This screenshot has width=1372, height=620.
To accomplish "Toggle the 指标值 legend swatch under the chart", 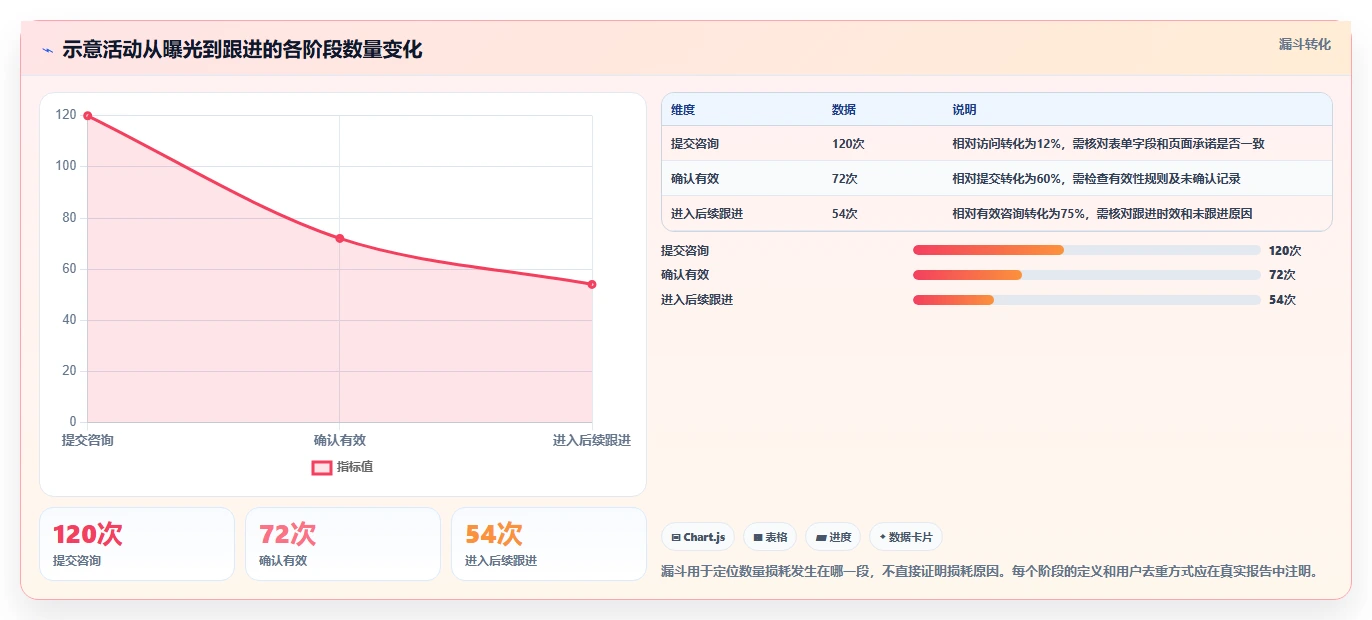I will point(322,467).
